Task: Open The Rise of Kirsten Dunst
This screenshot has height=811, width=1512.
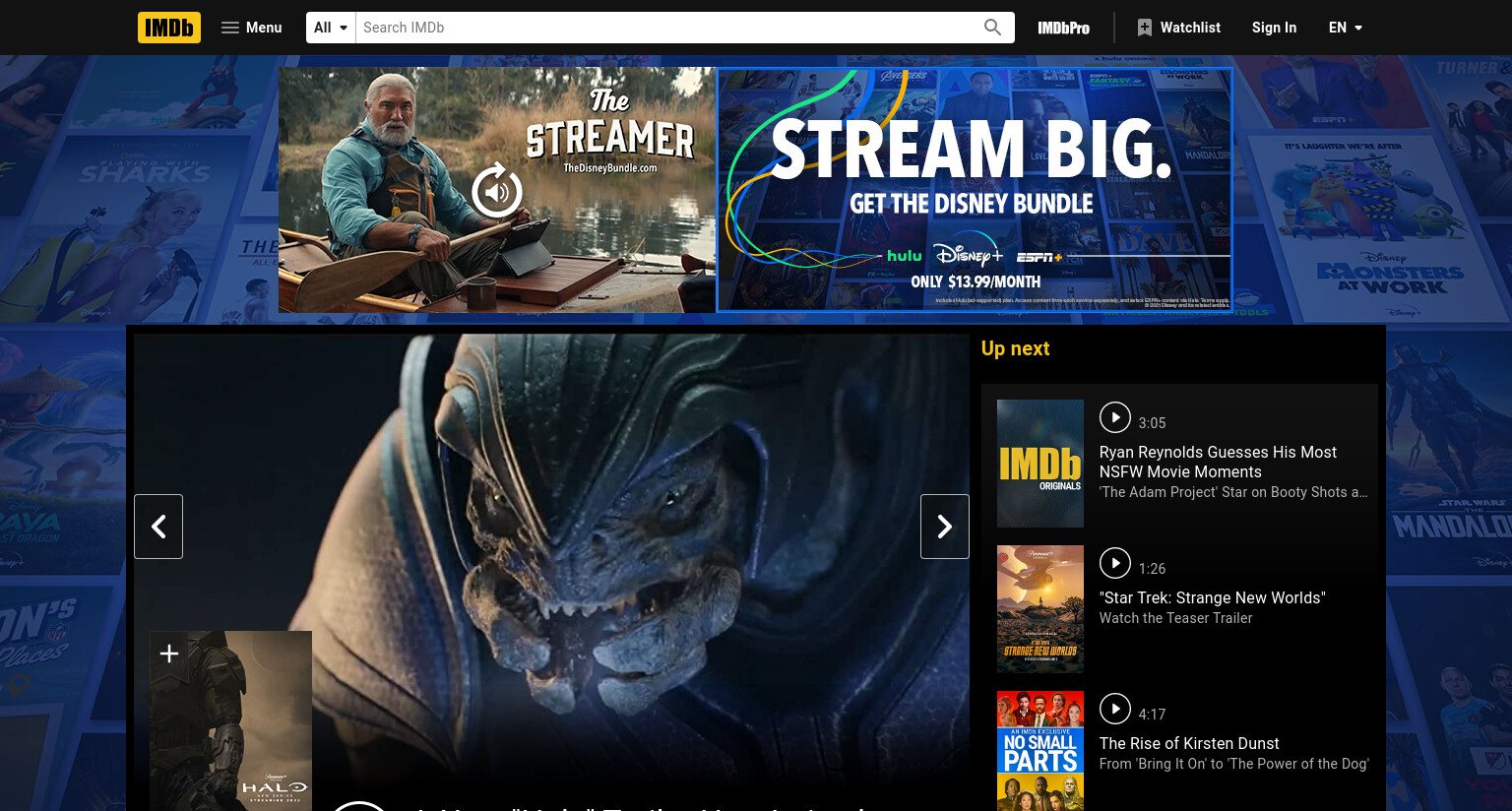Action: pos(1189,743)
